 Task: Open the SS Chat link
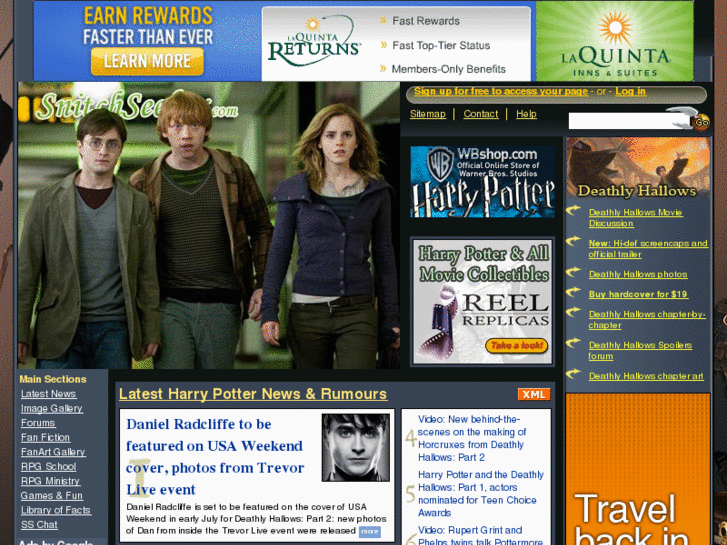pyautogui.click(x=39, y=525)
